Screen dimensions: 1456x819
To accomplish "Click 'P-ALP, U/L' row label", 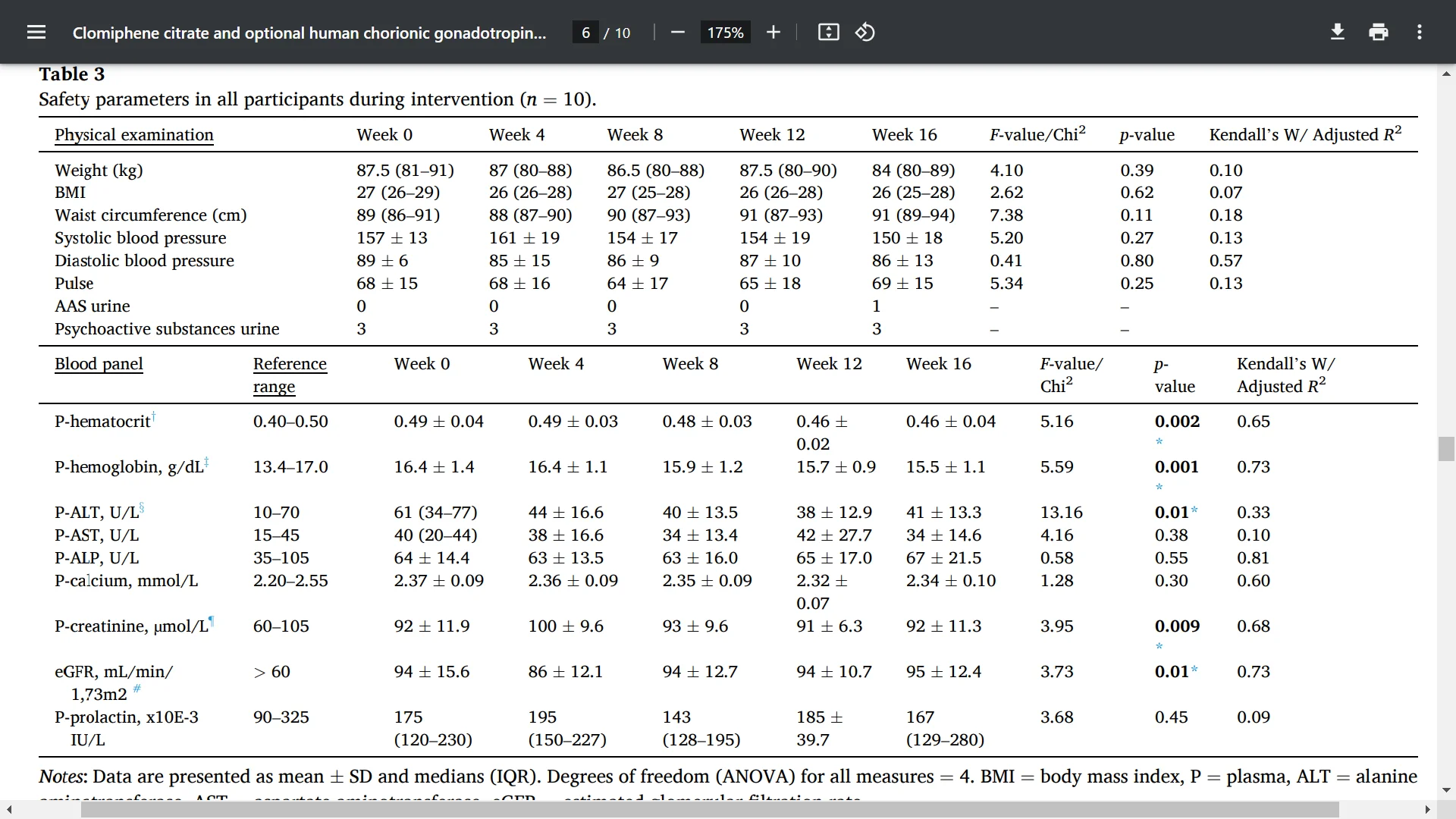I will [x=96, y=558].
